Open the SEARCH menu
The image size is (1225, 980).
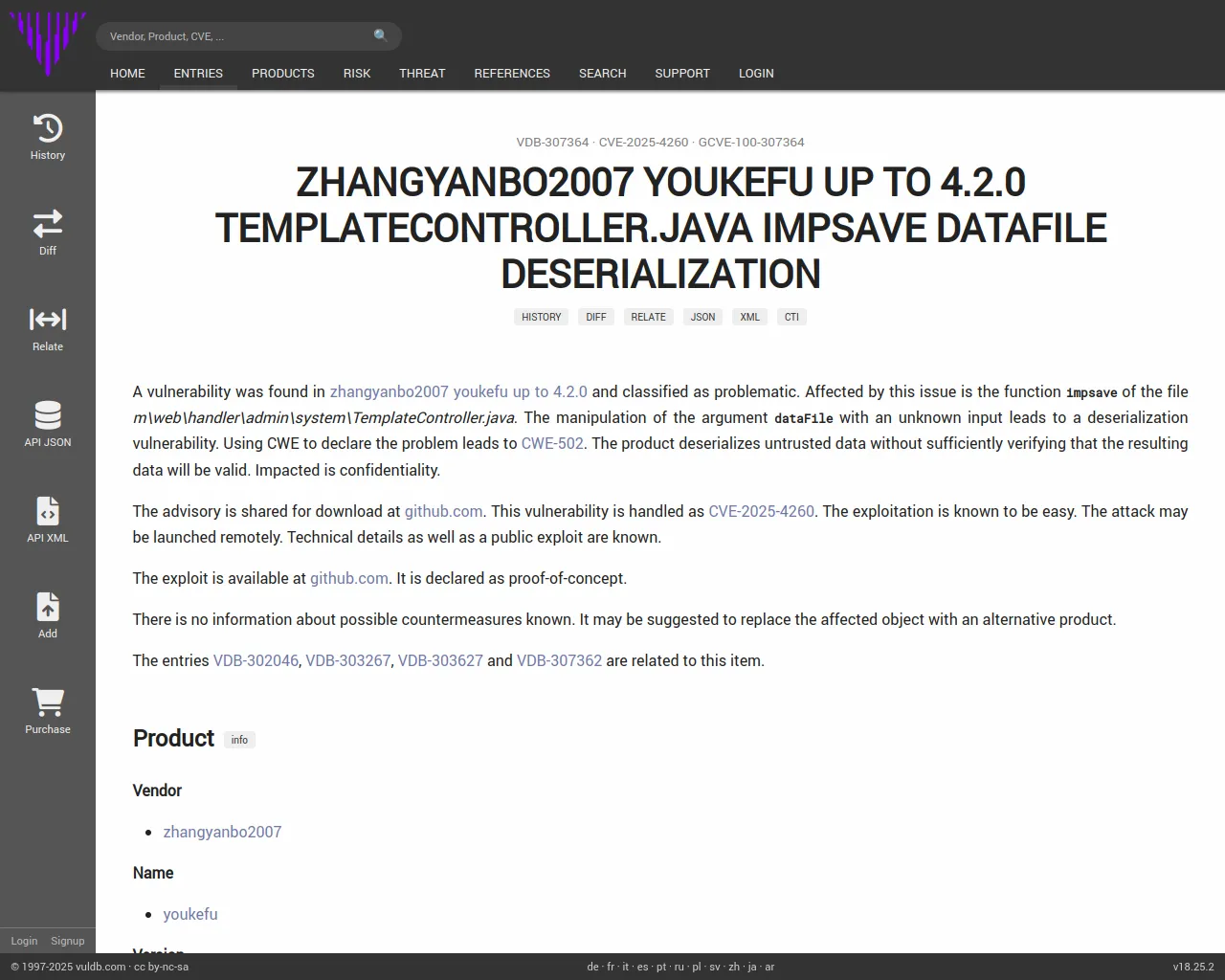tap(602, 73)
